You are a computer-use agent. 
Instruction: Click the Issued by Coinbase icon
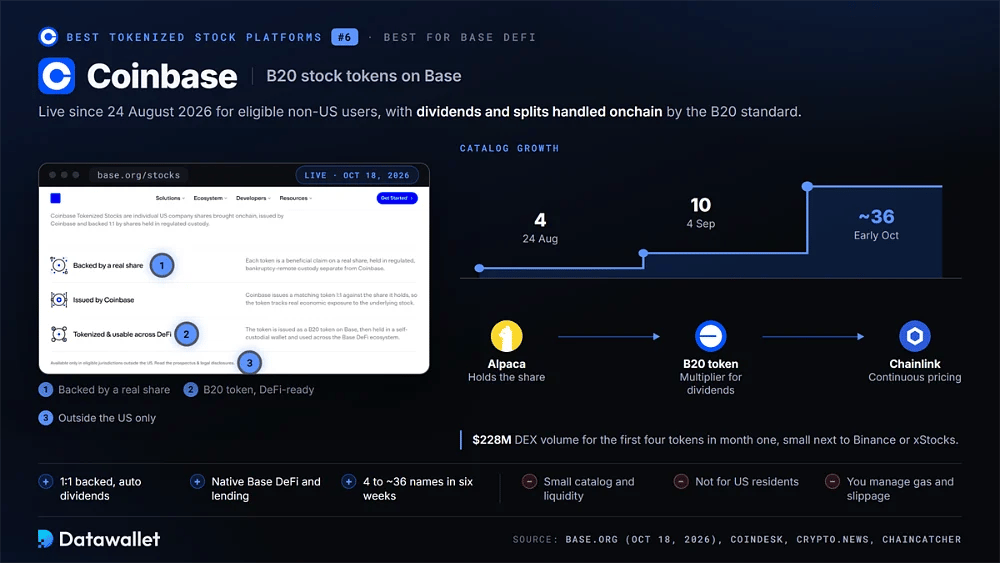[59, 300]
